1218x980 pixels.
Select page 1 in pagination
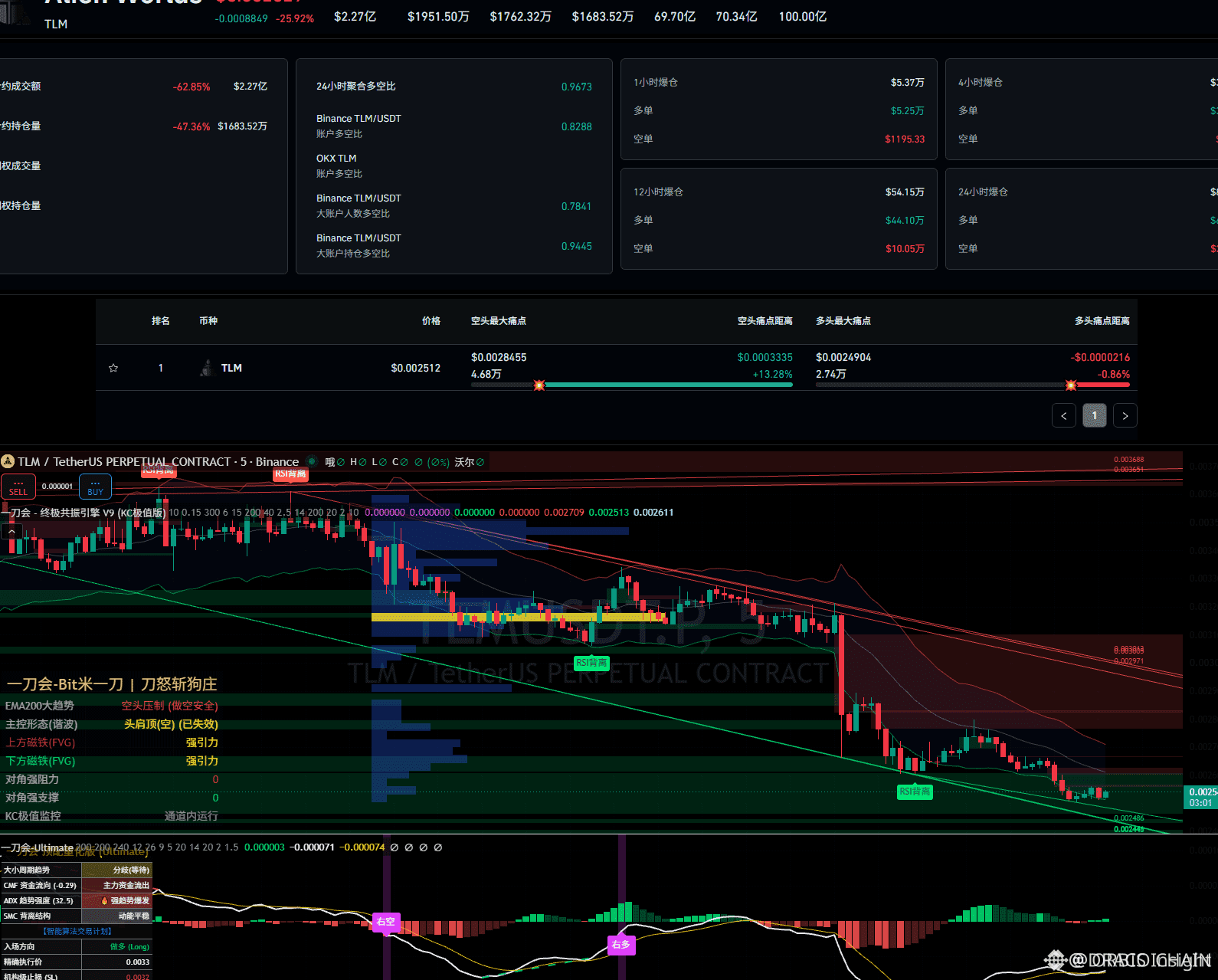1095,415
